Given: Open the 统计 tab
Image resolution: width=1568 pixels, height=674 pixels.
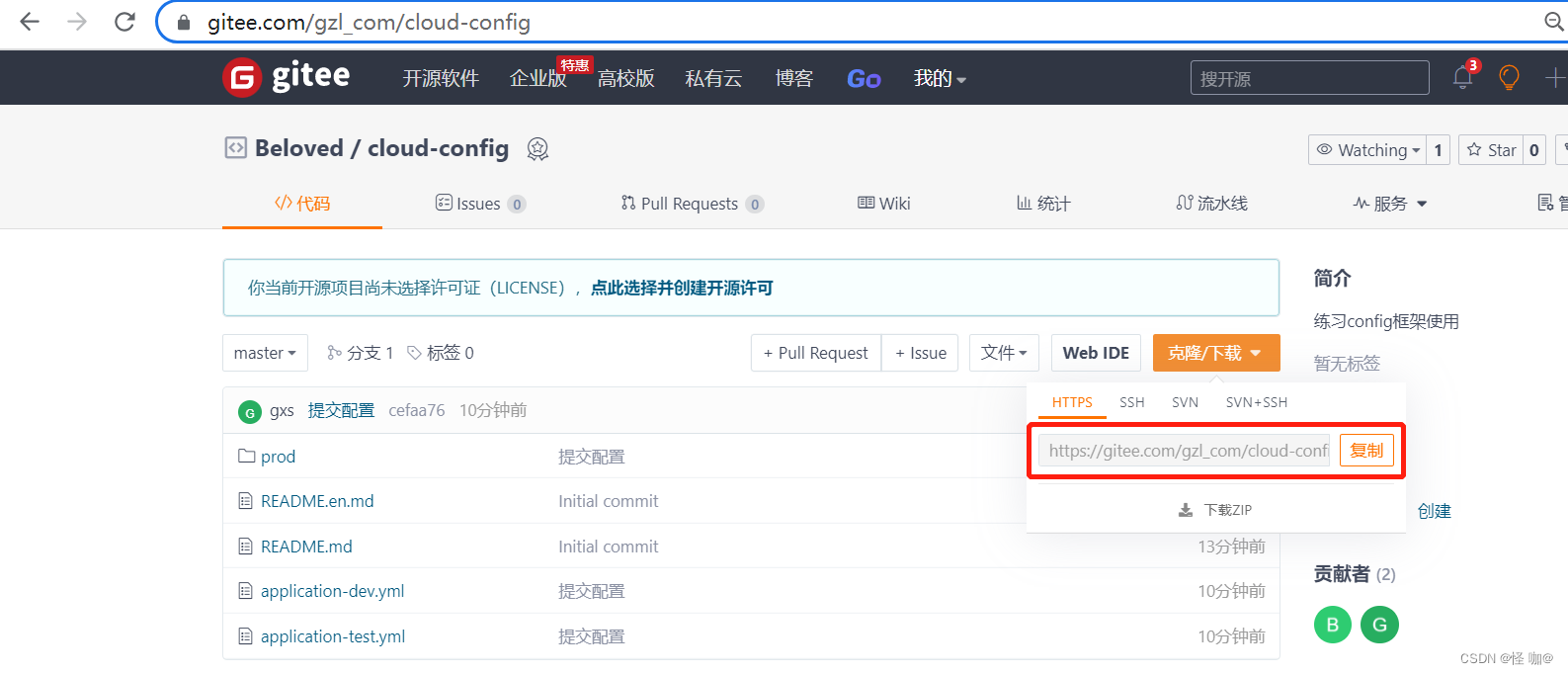Looking at the screenshot, I should pyautogui.click(x=1043, y=204).
